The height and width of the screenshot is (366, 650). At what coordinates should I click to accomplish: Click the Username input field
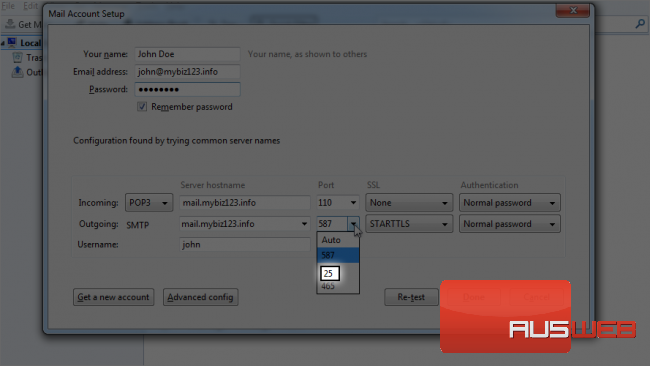[x=245, y=245]
